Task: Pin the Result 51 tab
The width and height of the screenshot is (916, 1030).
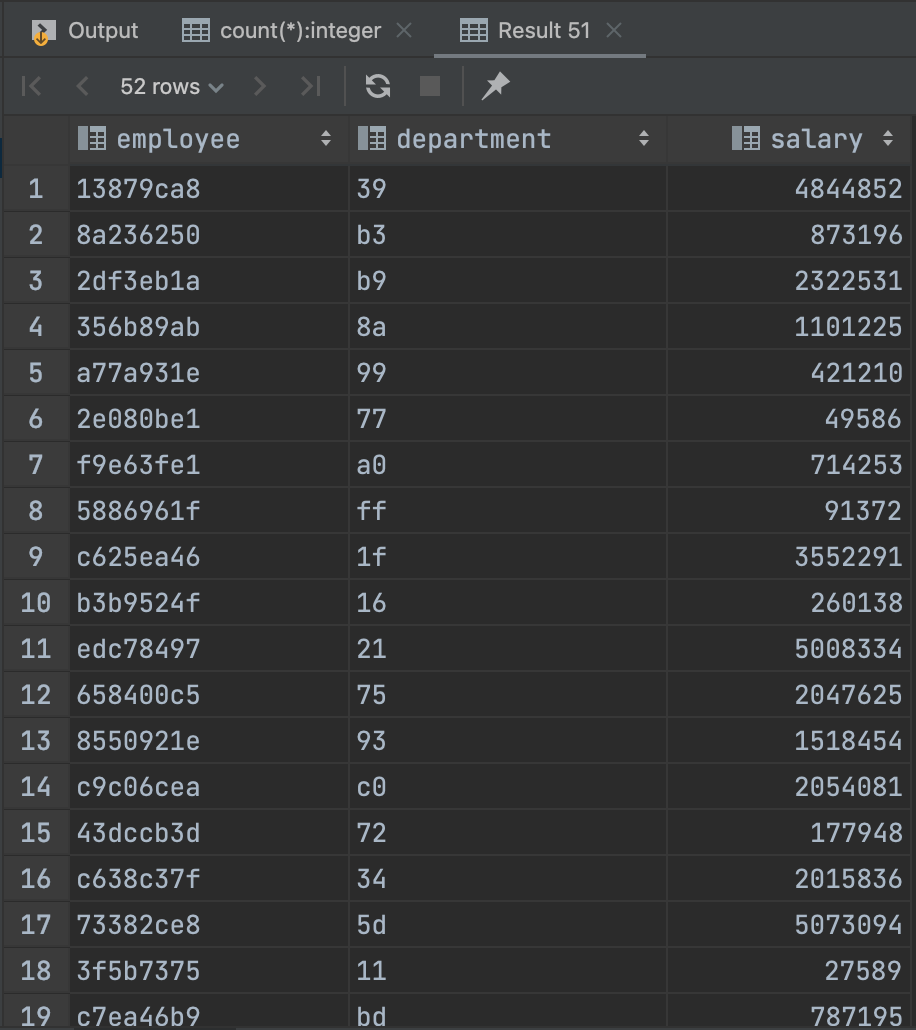Action: (495, 86)
